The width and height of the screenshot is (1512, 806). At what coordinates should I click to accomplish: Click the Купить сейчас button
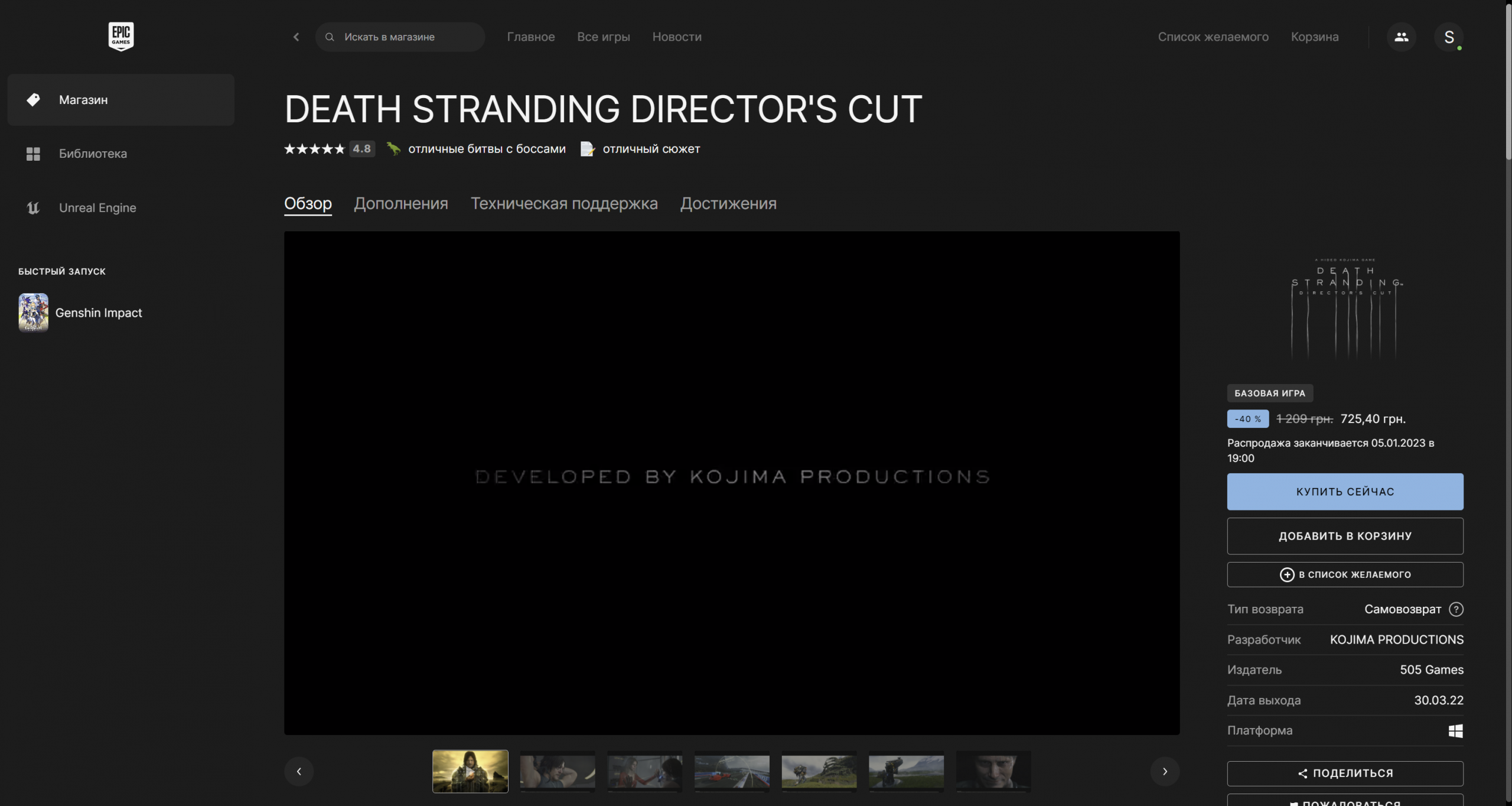point(1345,492)
